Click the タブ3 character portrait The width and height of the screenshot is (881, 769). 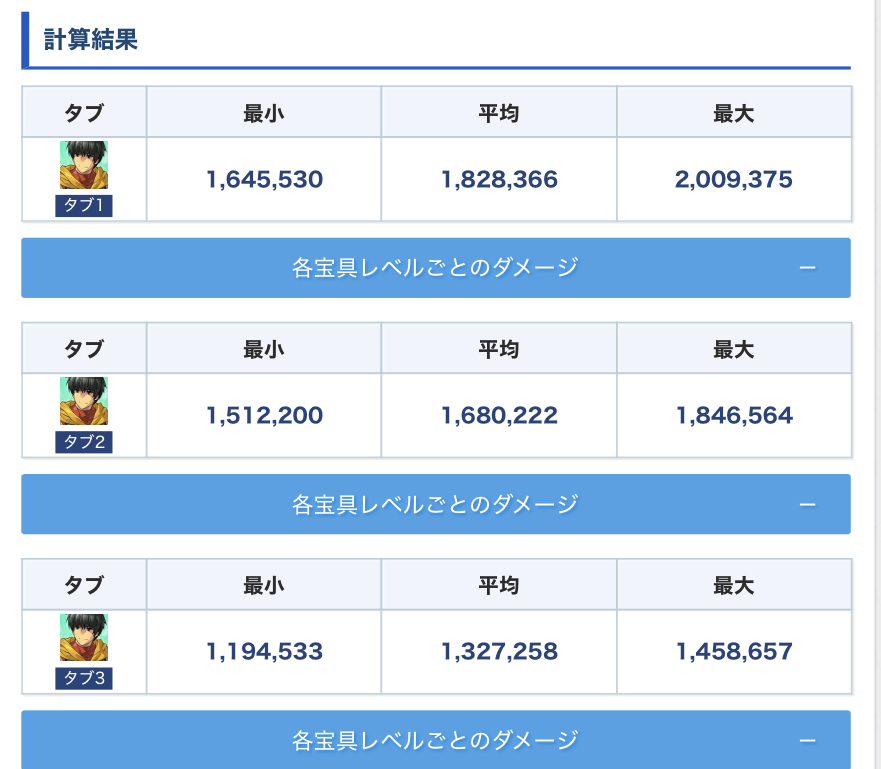tap(84, 637)
